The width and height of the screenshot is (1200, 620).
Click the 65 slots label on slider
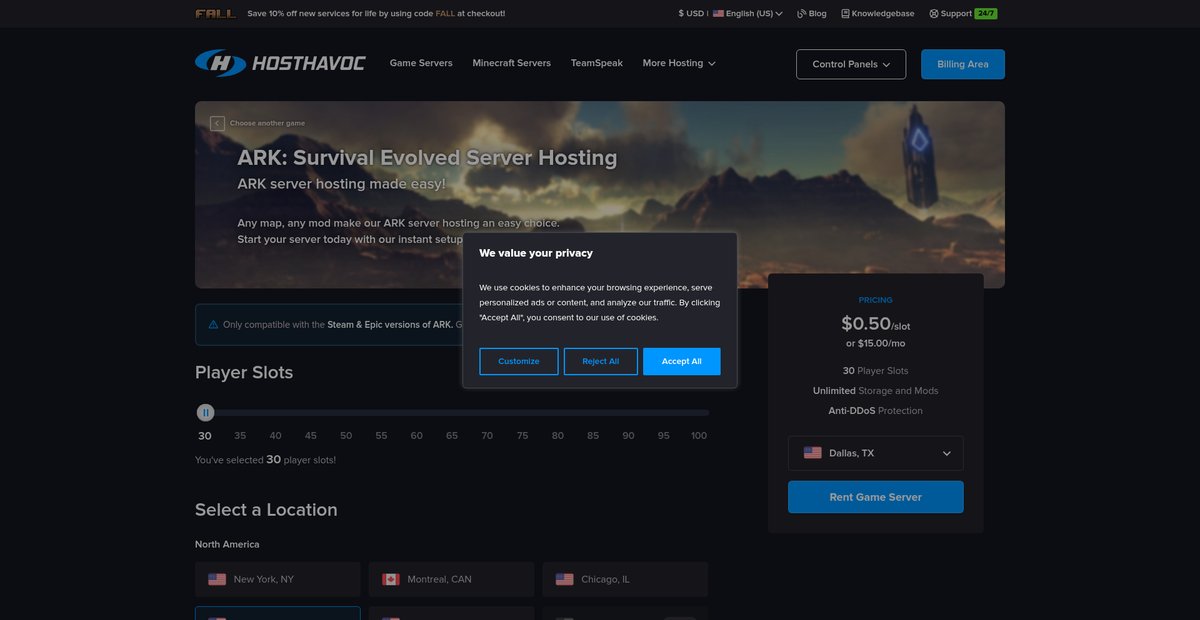coord(452,436)
